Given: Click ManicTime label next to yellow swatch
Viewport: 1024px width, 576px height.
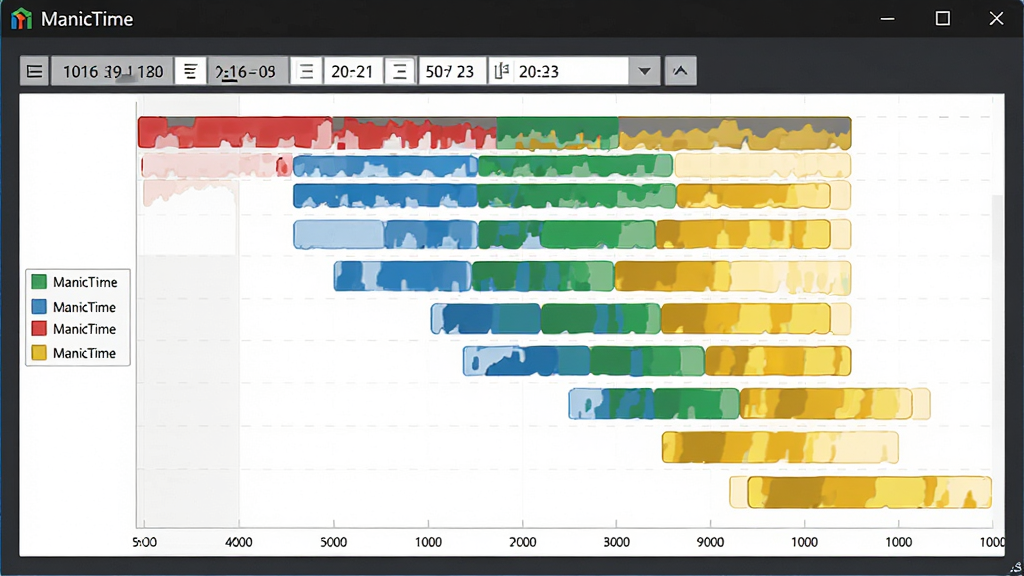Looking at the screenshot, I should pyautogui.click(x=84, y=353).
